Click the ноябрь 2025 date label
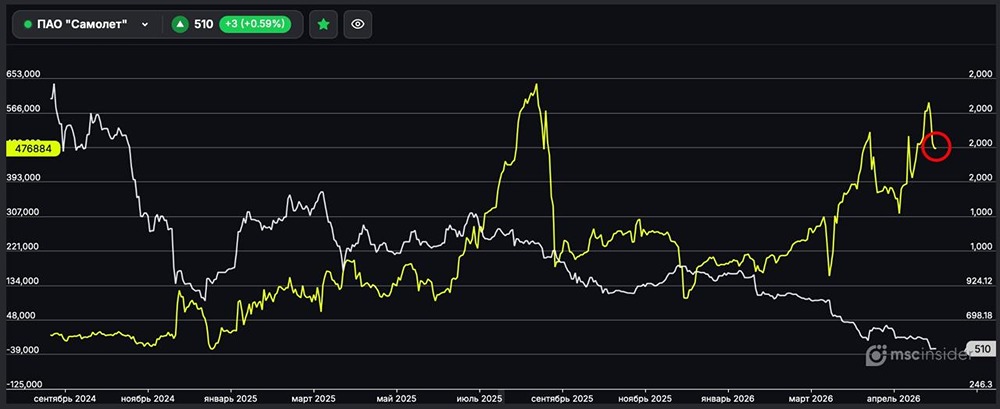This screenshot has height=409, width=1000. pyautogui.click(x=645, y=398)
